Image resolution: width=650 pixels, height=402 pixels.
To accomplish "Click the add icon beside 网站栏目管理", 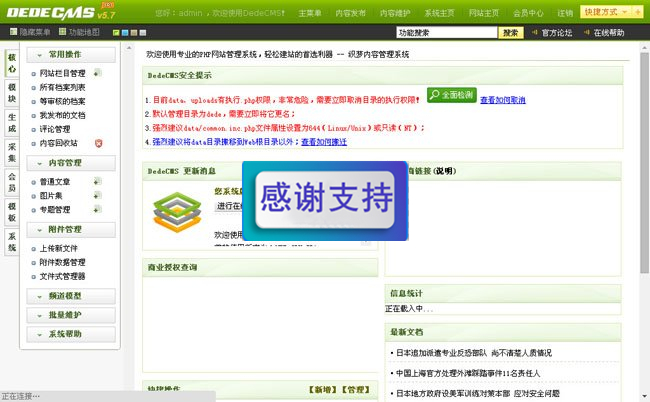I will tap(97, 73).
